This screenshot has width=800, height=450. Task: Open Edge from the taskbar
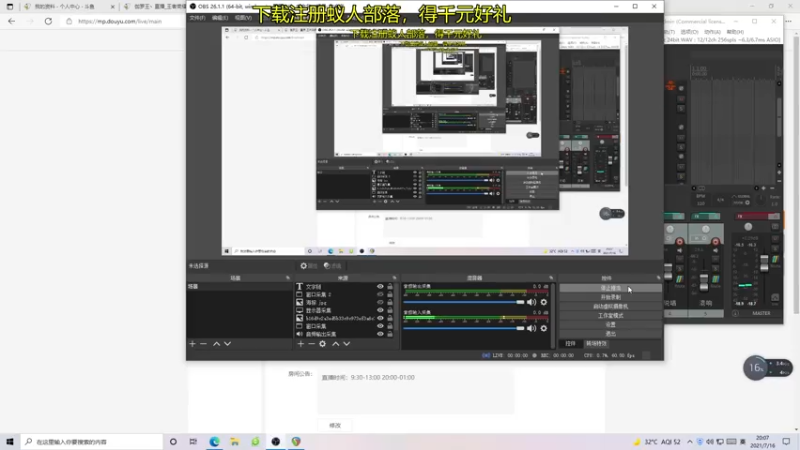[214, 441]
